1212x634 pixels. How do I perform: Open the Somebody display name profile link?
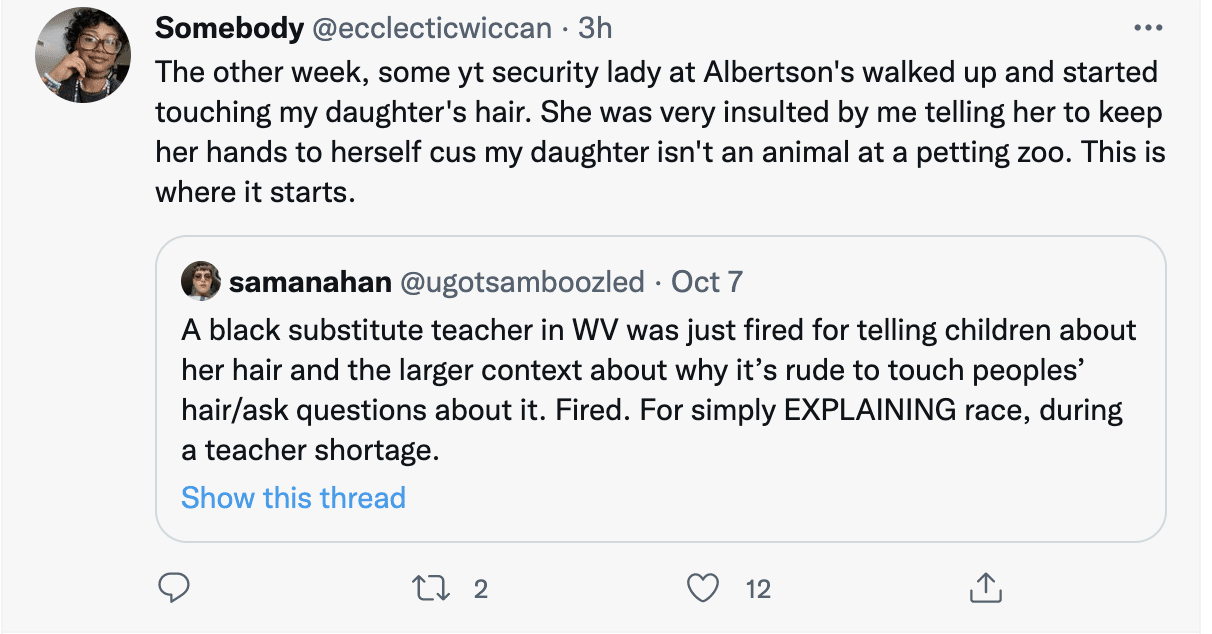229,28
